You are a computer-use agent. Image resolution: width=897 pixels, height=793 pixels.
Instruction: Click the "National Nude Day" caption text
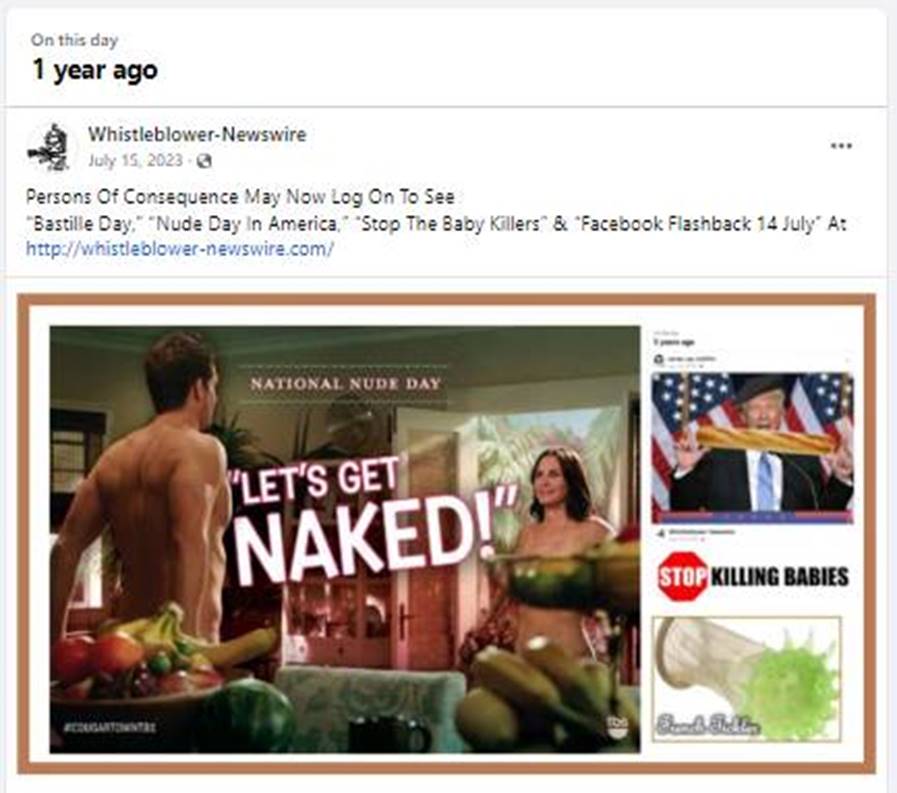(x=346, y=383)
